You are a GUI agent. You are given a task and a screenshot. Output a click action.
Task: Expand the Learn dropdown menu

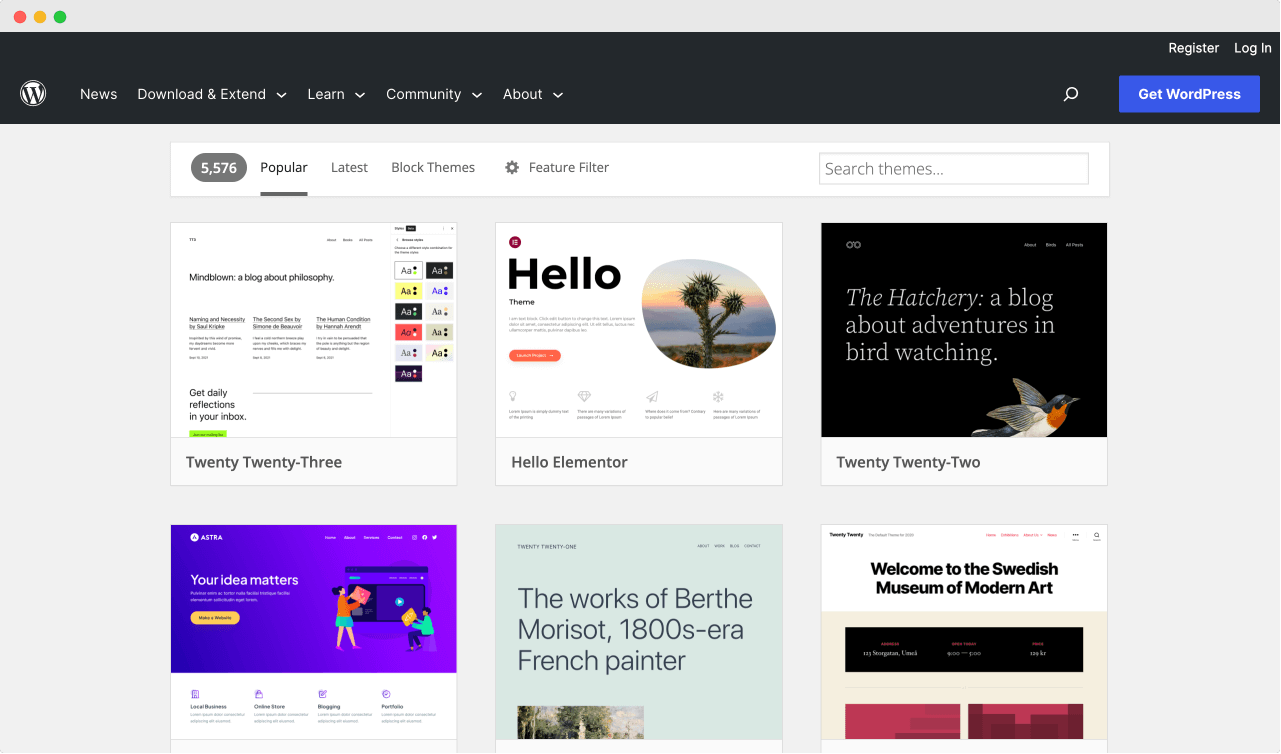pyautogui.click(x=336, y=94)
